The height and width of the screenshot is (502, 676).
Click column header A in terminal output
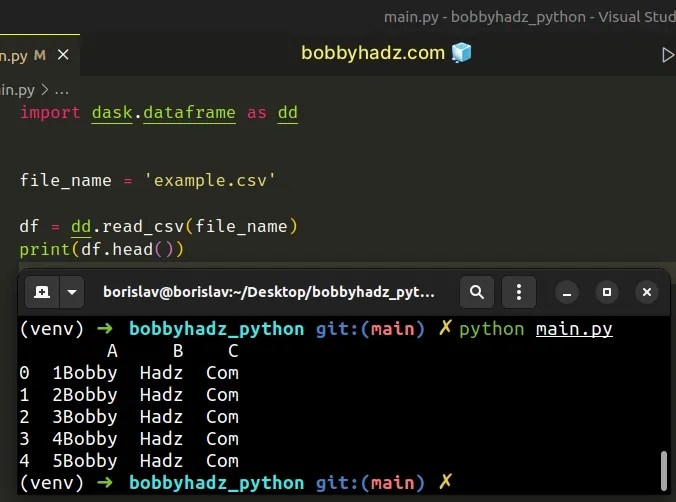pyautogui.click(x=112, y=351)
